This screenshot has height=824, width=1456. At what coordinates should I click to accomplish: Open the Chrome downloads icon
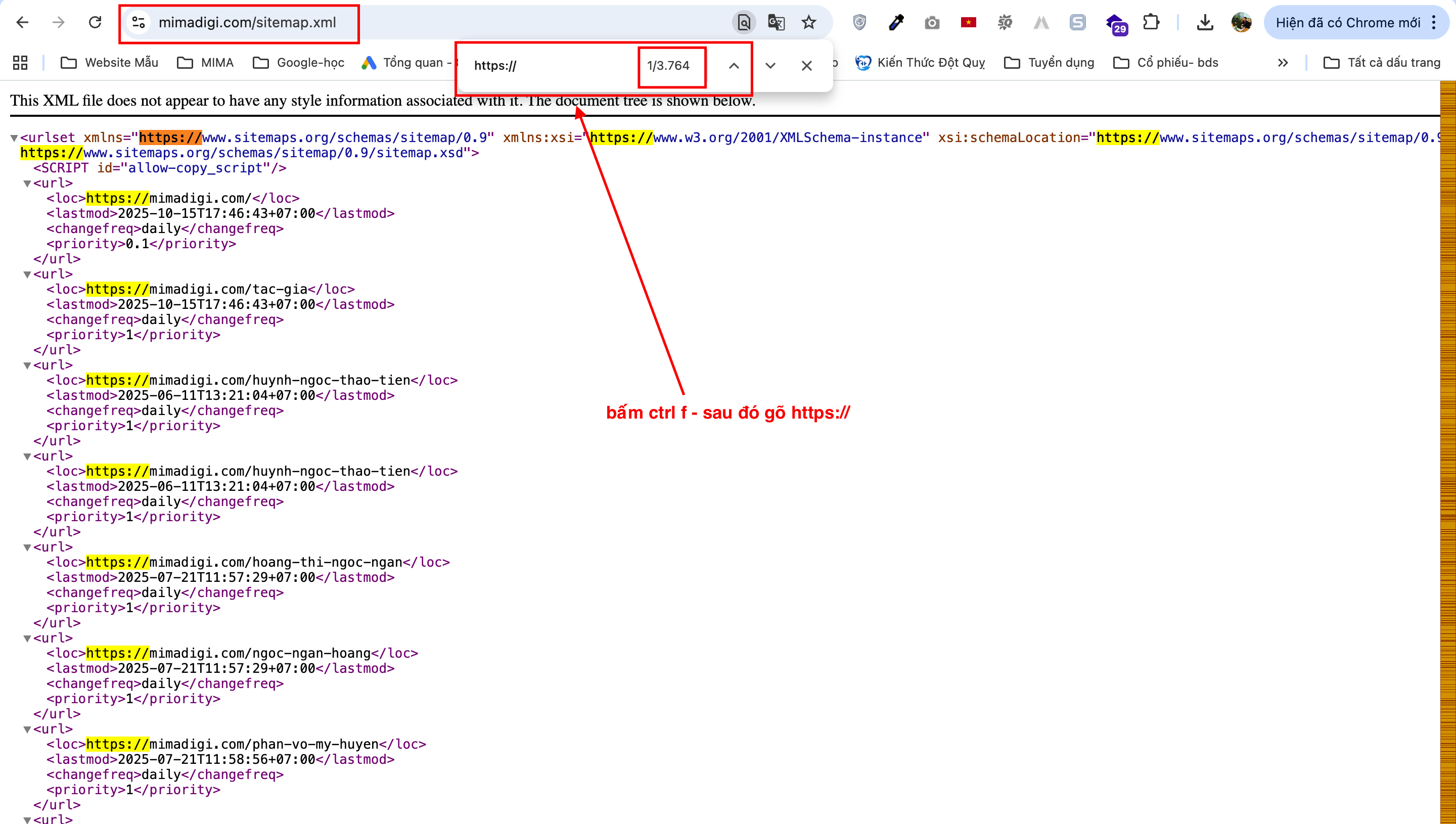[x=1205, y=23]
